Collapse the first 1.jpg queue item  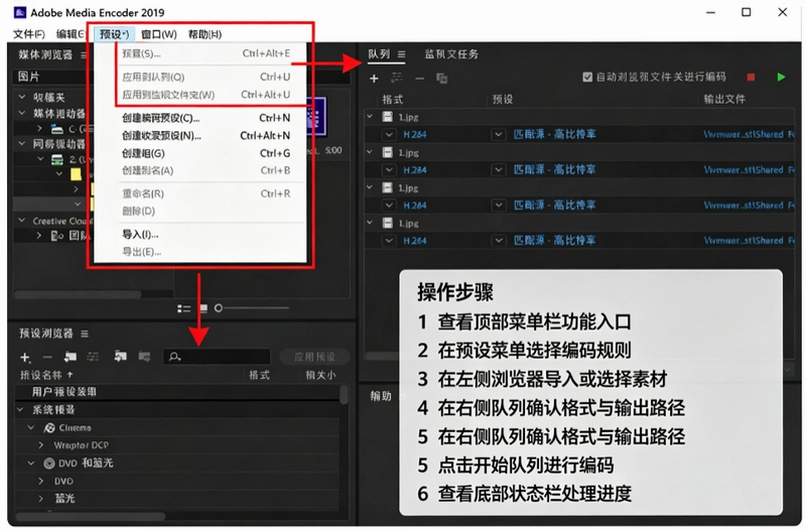370,117
